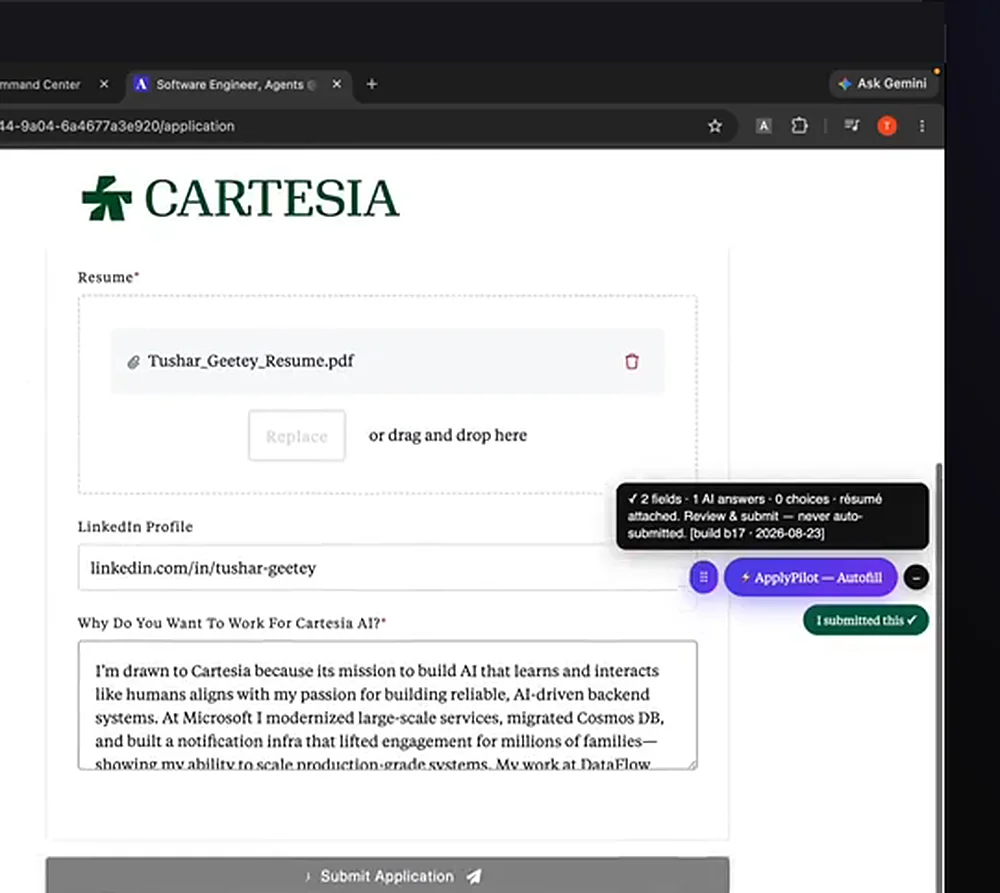The width and height of the screenshot is (1000, 893).
Task: Click the 'or drag and drop here' text
Action: tap(448, 435)
